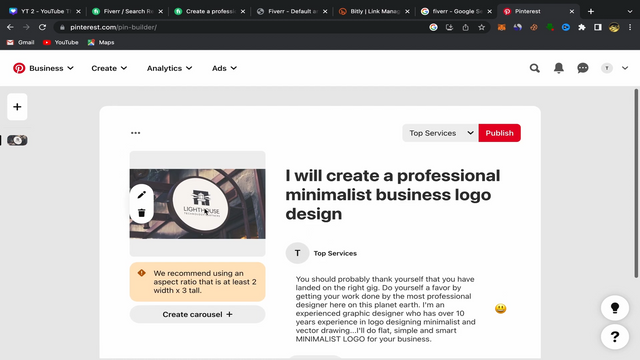This screenshot has height=360, width=640.
Task: Click the Google icon in address bar
Action: (x=433, y=27)
